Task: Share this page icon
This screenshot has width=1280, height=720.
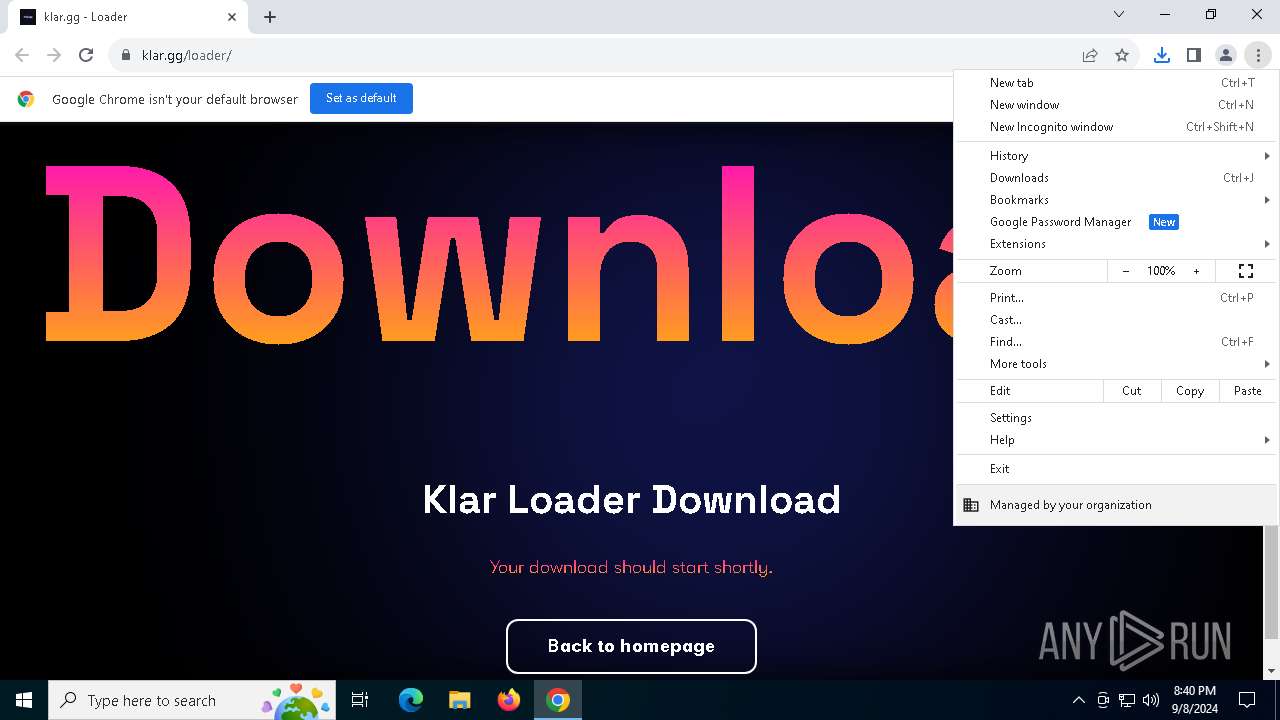Action: [1090, 55]
